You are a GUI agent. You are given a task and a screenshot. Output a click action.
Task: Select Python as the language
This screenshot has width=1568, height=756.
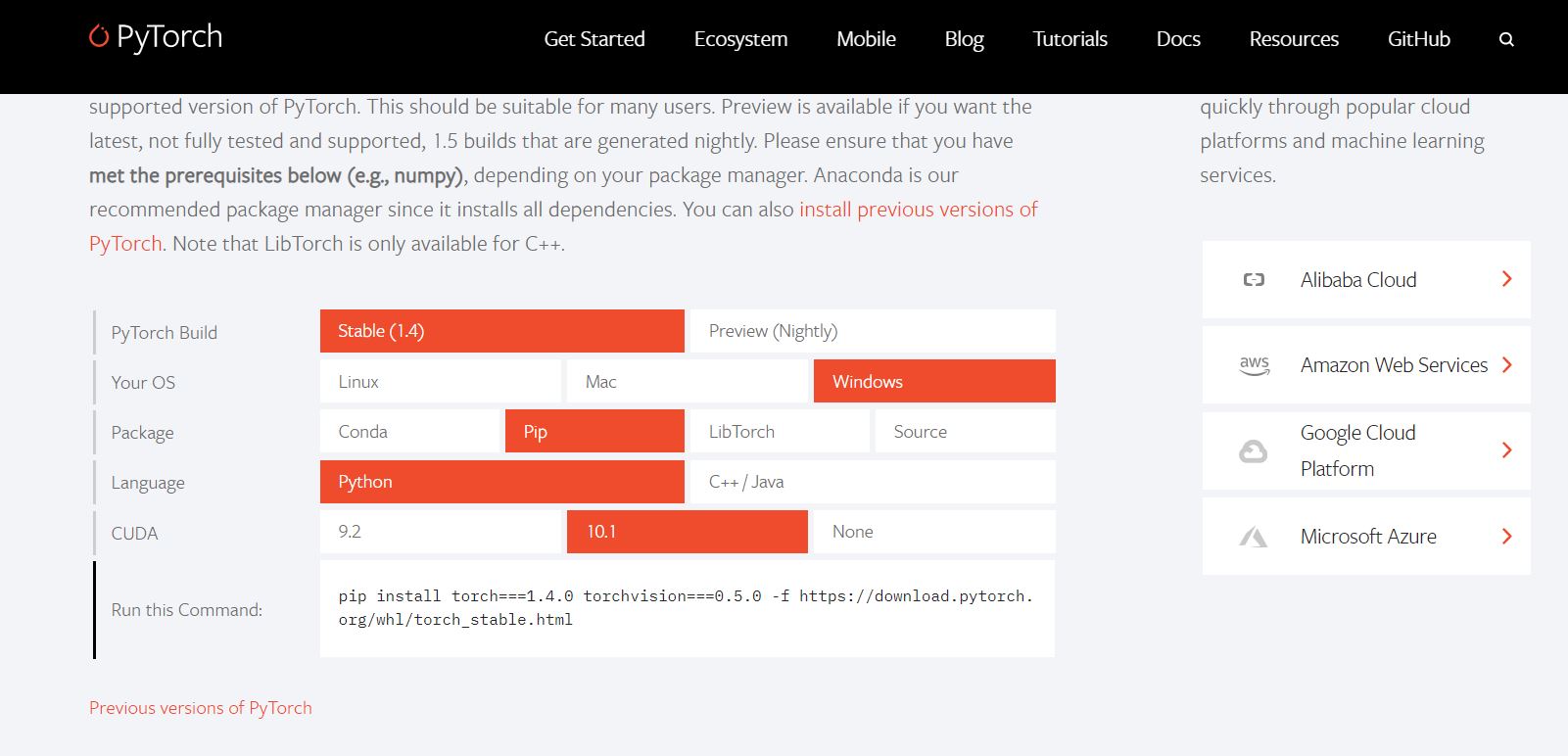501,482
